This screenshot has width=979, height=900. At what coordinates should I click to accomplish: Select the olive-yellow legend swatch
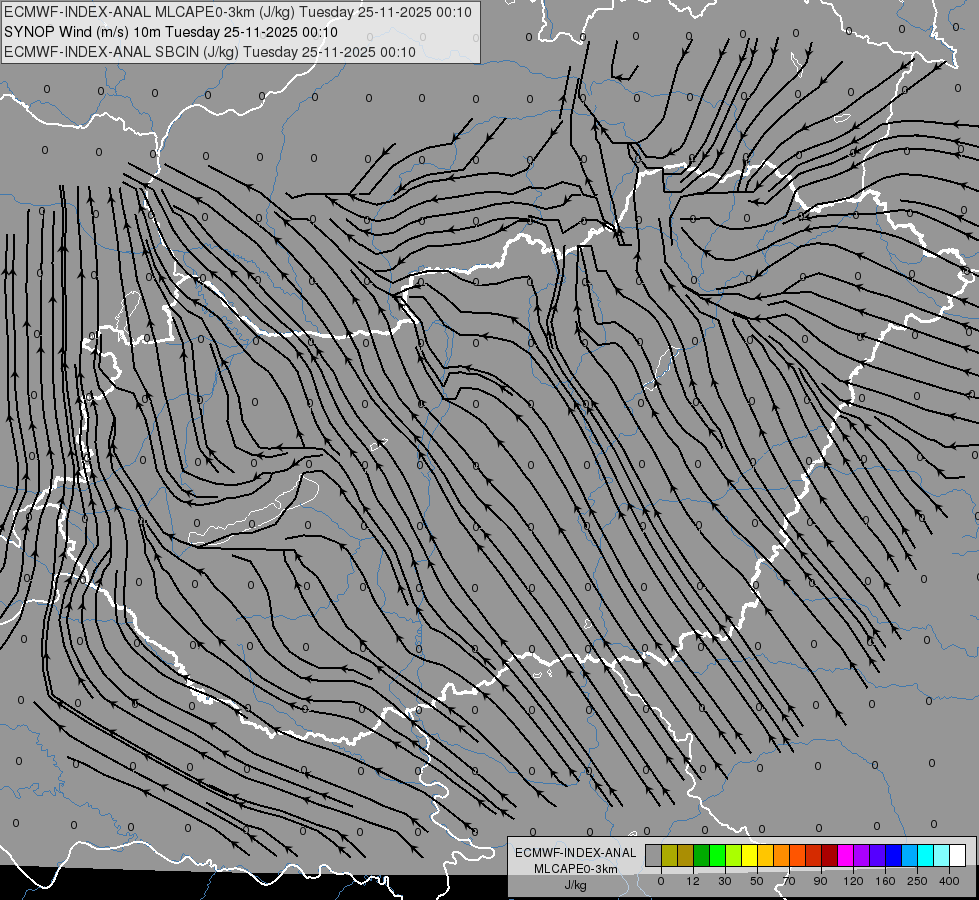coord(669,855)
